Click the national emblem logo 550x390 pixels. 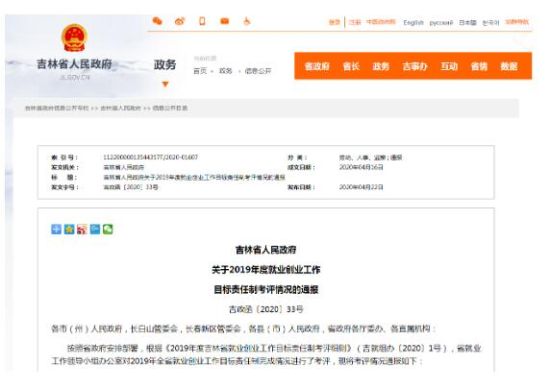click(x=74, y=38)
